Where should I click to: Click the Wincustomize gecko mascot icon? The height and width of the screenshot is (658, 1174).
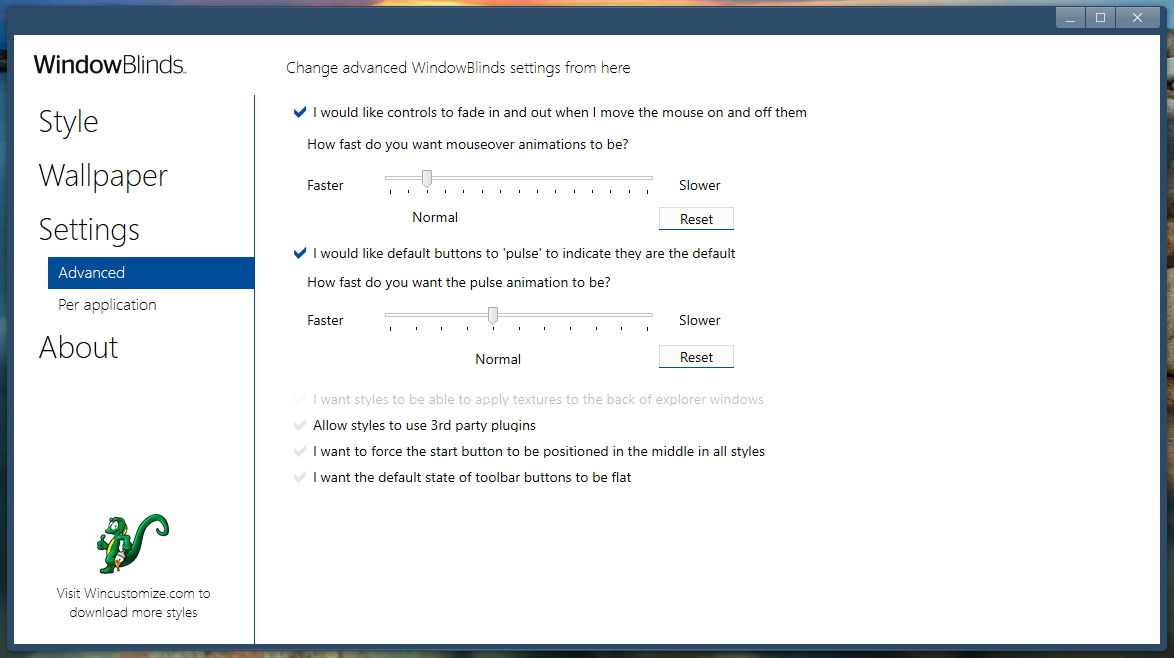(133, 543)
